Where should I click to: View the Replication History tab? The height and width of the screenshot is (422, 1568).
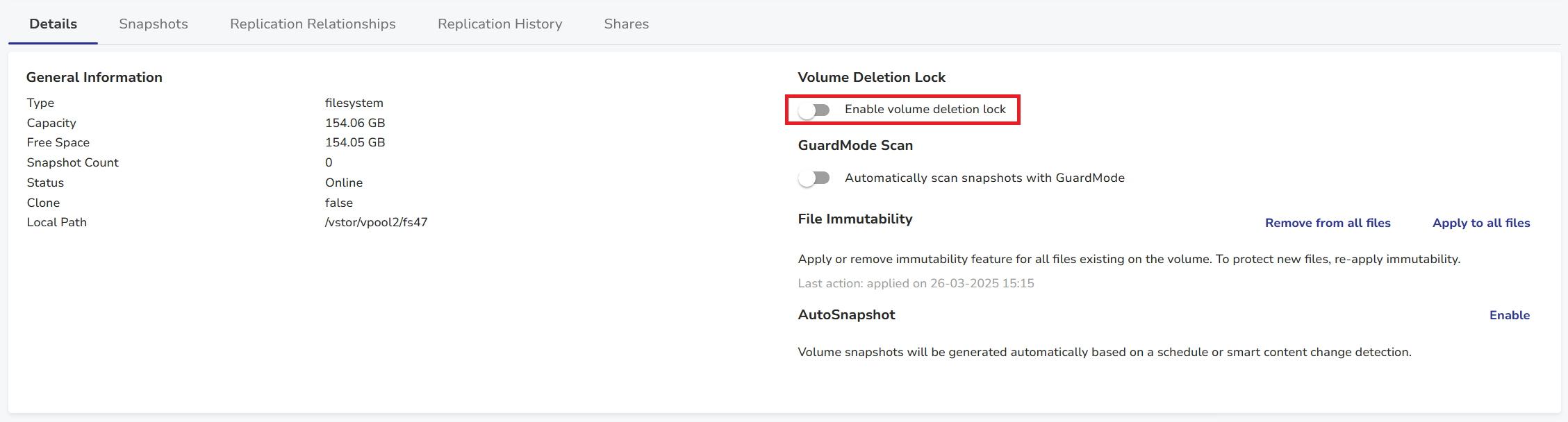coord(500,24)
